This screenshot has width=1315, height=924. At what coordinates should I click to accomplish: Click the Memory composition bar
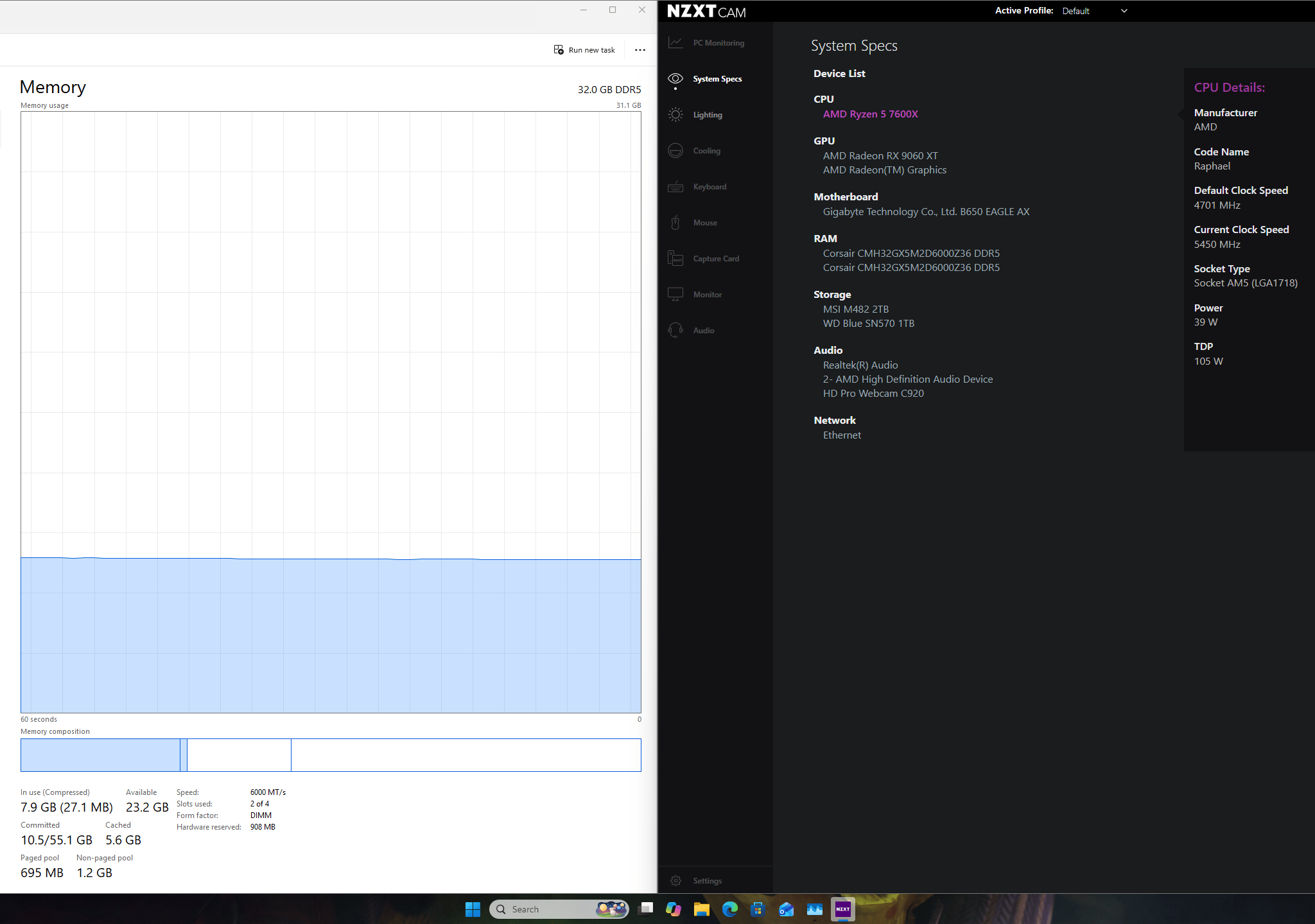click(331, 755)
